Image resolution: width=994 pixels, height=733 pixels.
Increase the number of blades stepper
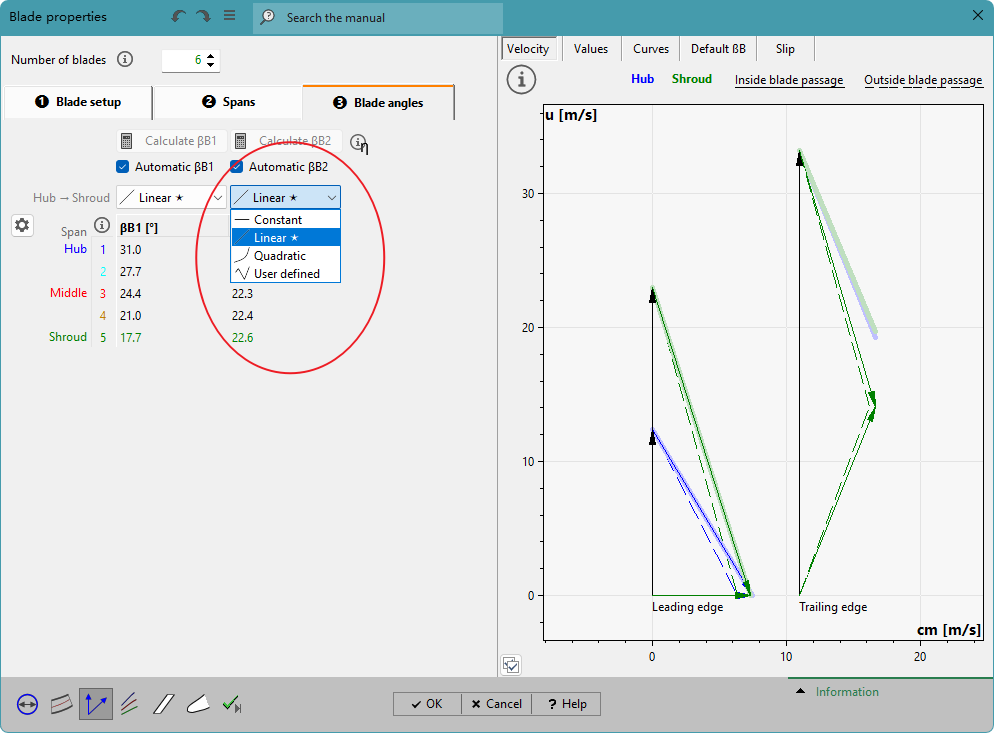tap(210, 56)
